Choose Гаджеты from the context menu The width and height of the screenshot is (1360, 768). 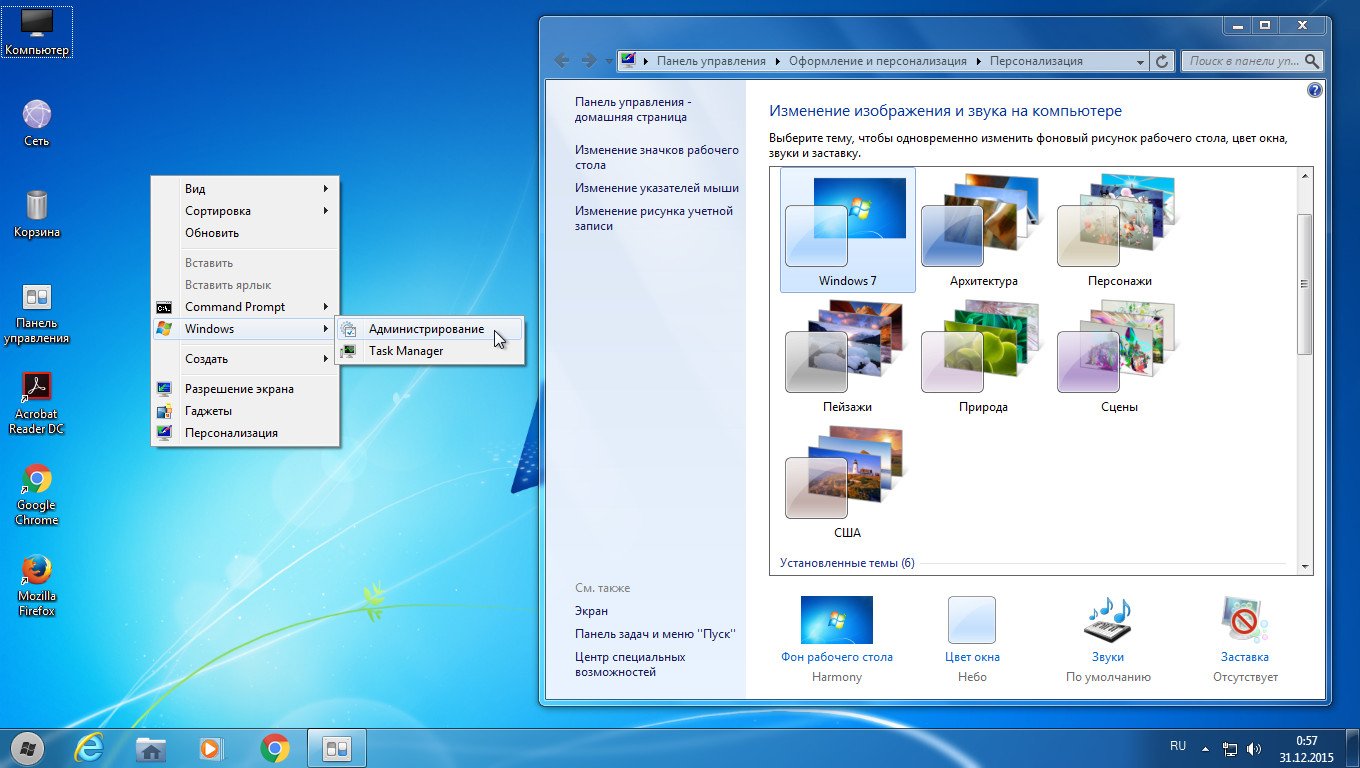pos(245,411)
